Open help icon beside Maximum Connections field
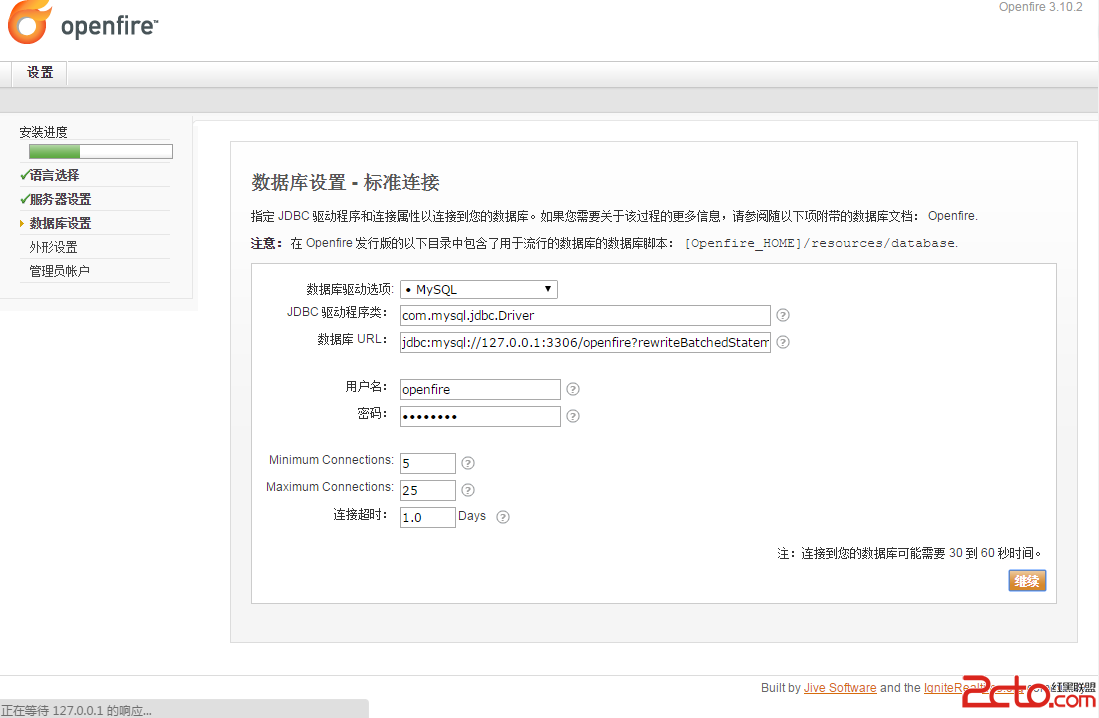 pyautogui.click(x=468, y=490)
